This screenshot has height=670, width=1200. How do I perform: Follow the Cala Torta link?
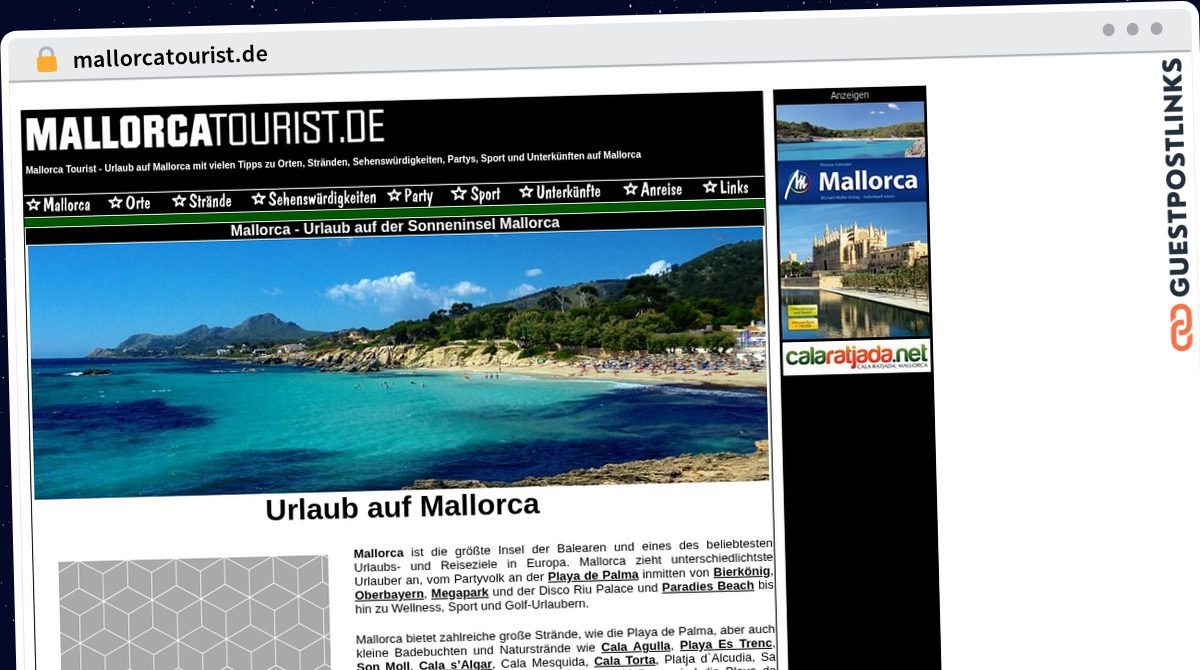(625, 661)
